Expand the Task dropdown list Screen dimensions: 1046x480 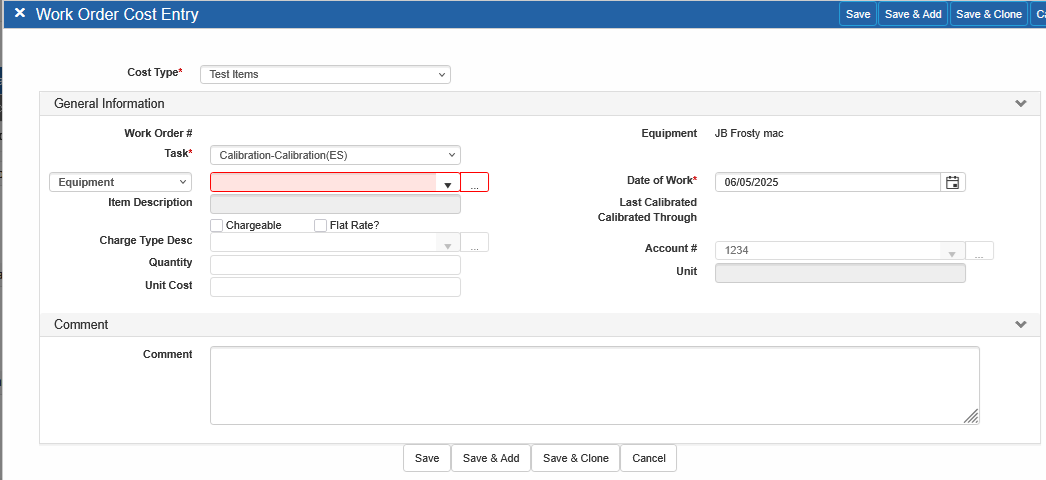(x=335, y=155)
